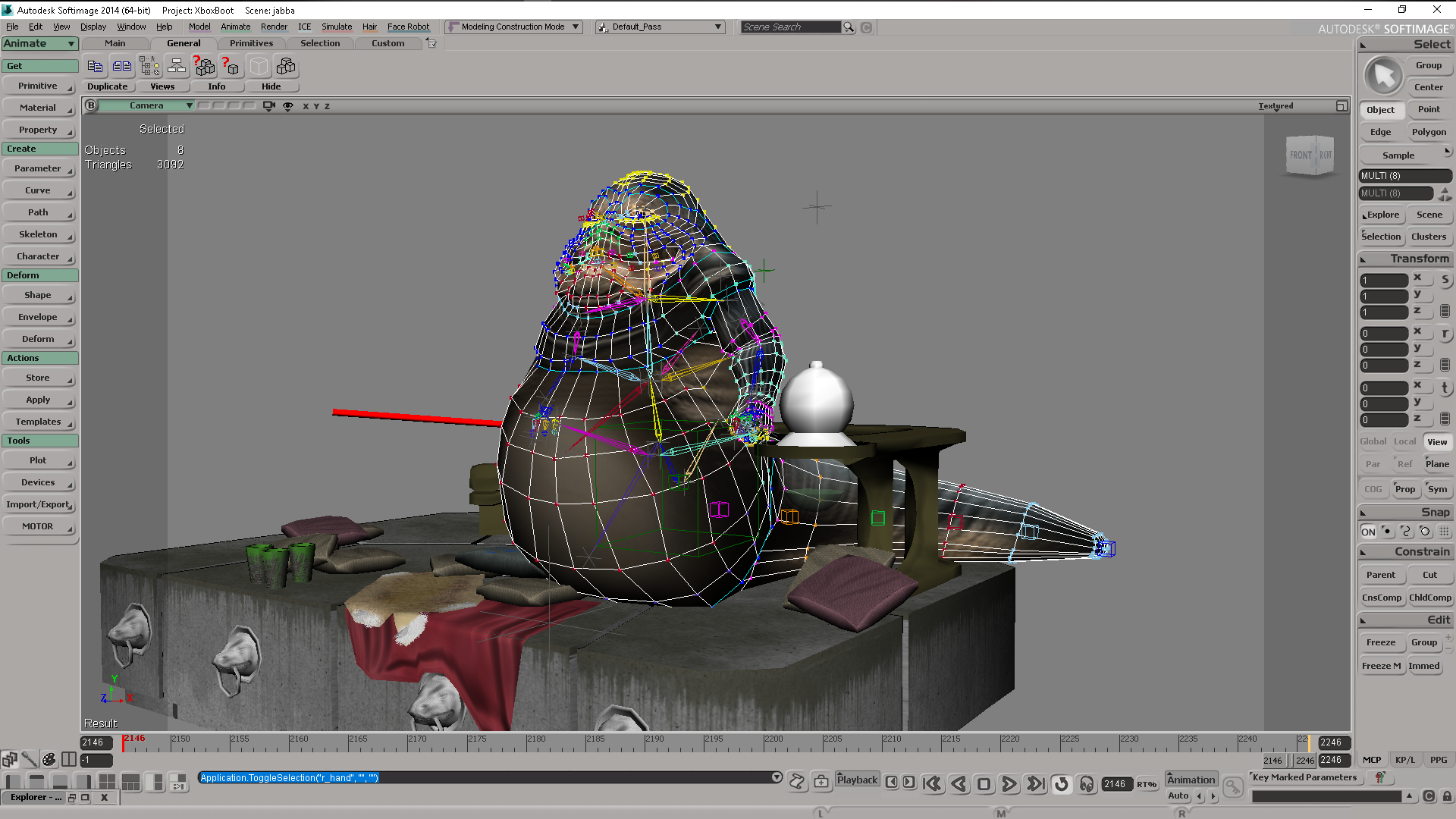Switch to View transform mode
1456x819 pixels.
point(1437,442)
